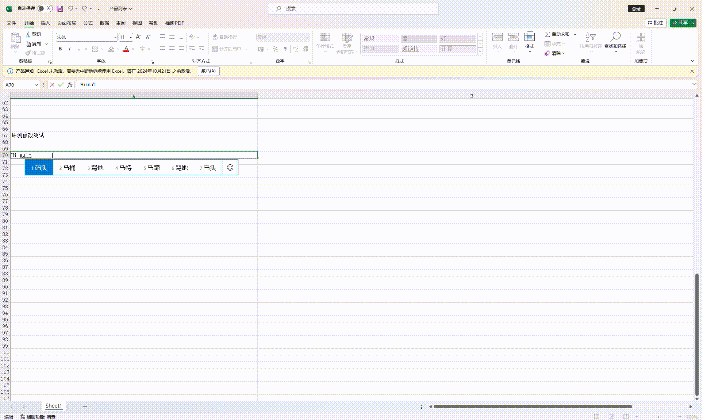Click the Cut scissors icon
Screen dimensions: 702x420
(29, 34)
